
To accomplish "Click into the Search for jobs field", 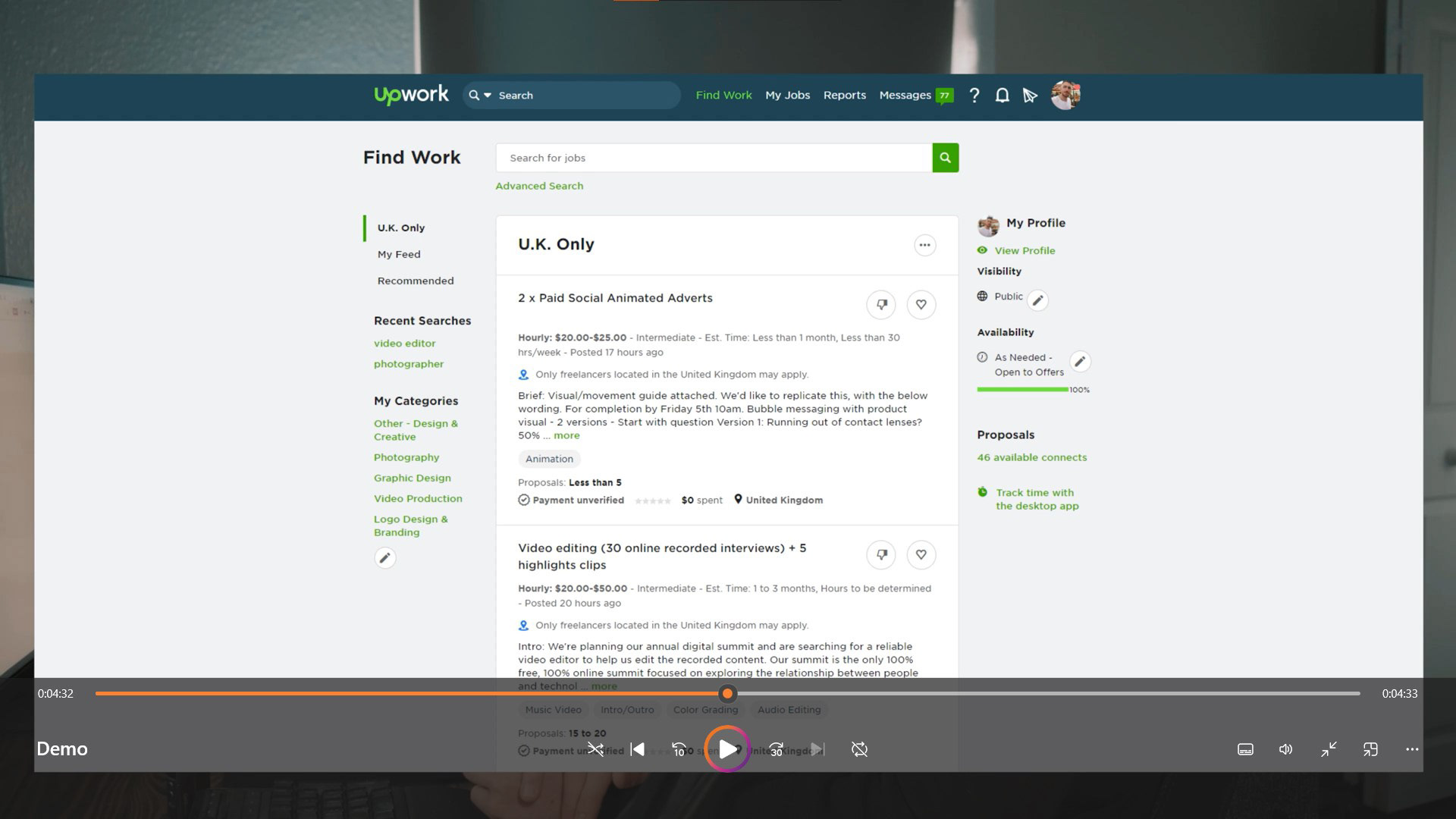I will click(714, 158).
